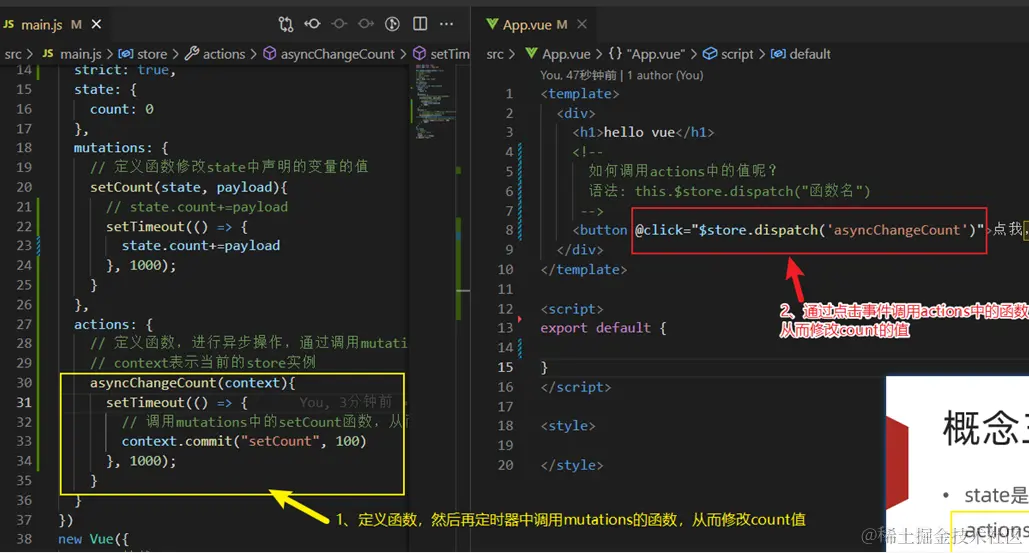Click 'mutations: {' on line 18
The height and width of the screenshot is (553, 1029).
point(121,148)
